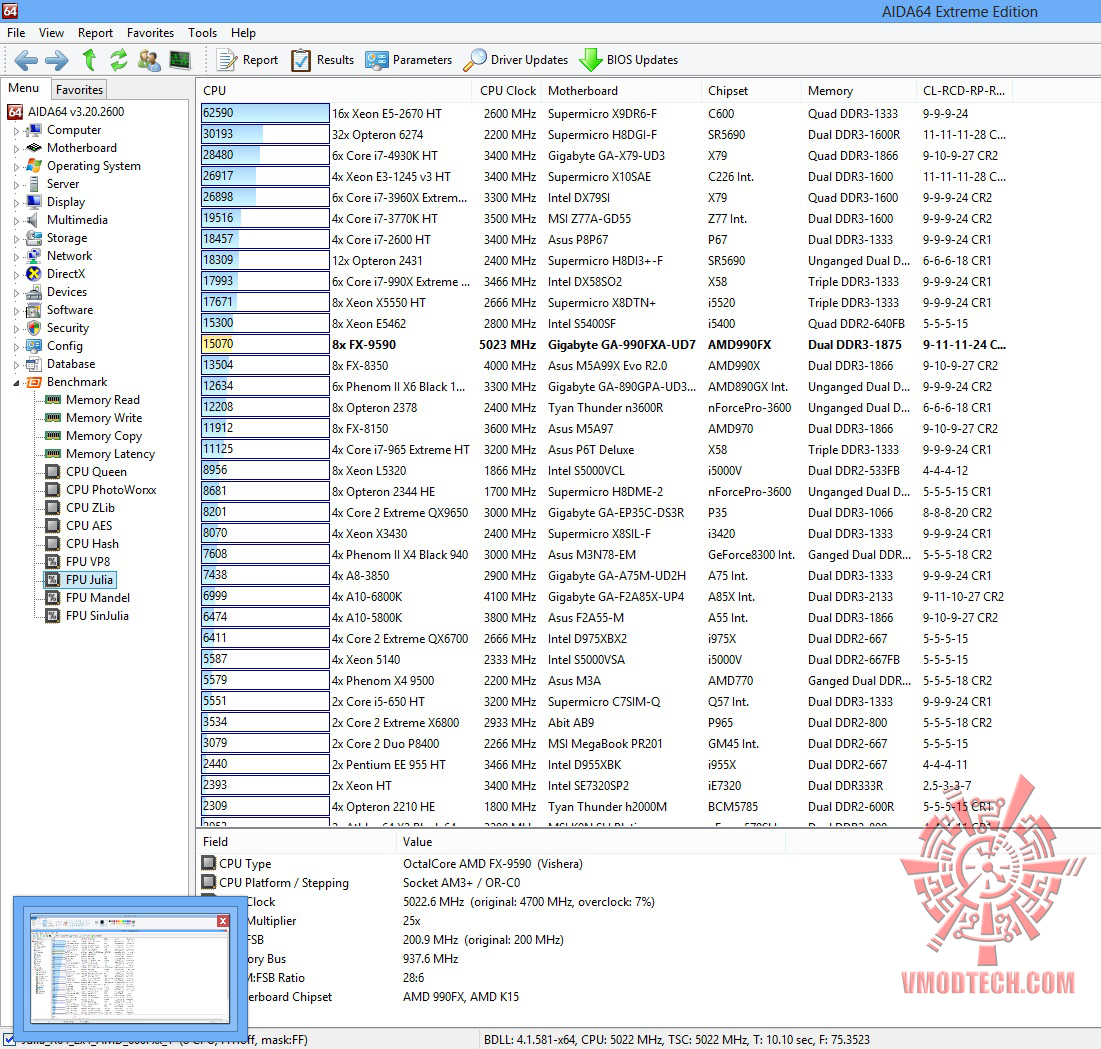Click the Forward navigation arrow icon
Screen dimensions: 1101x1049
coord(57,60)
